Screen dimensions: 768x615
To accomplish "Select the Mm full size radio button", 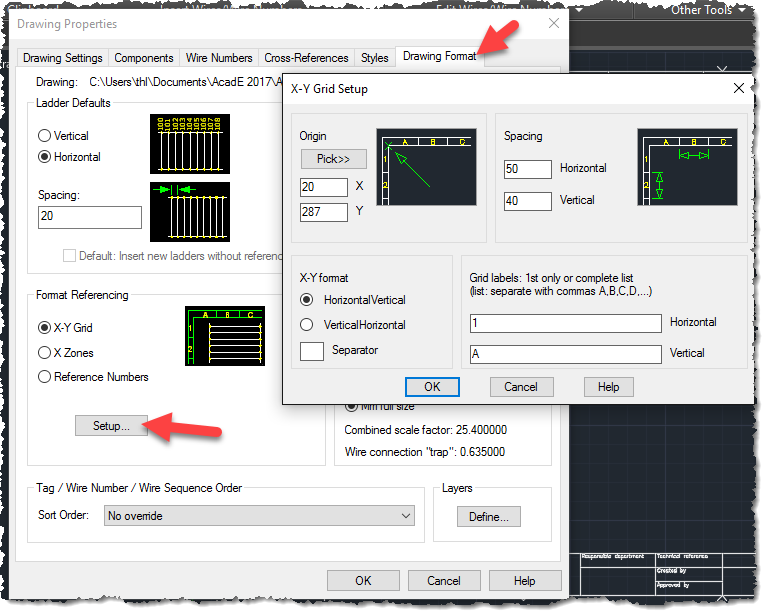I will 380,406.
